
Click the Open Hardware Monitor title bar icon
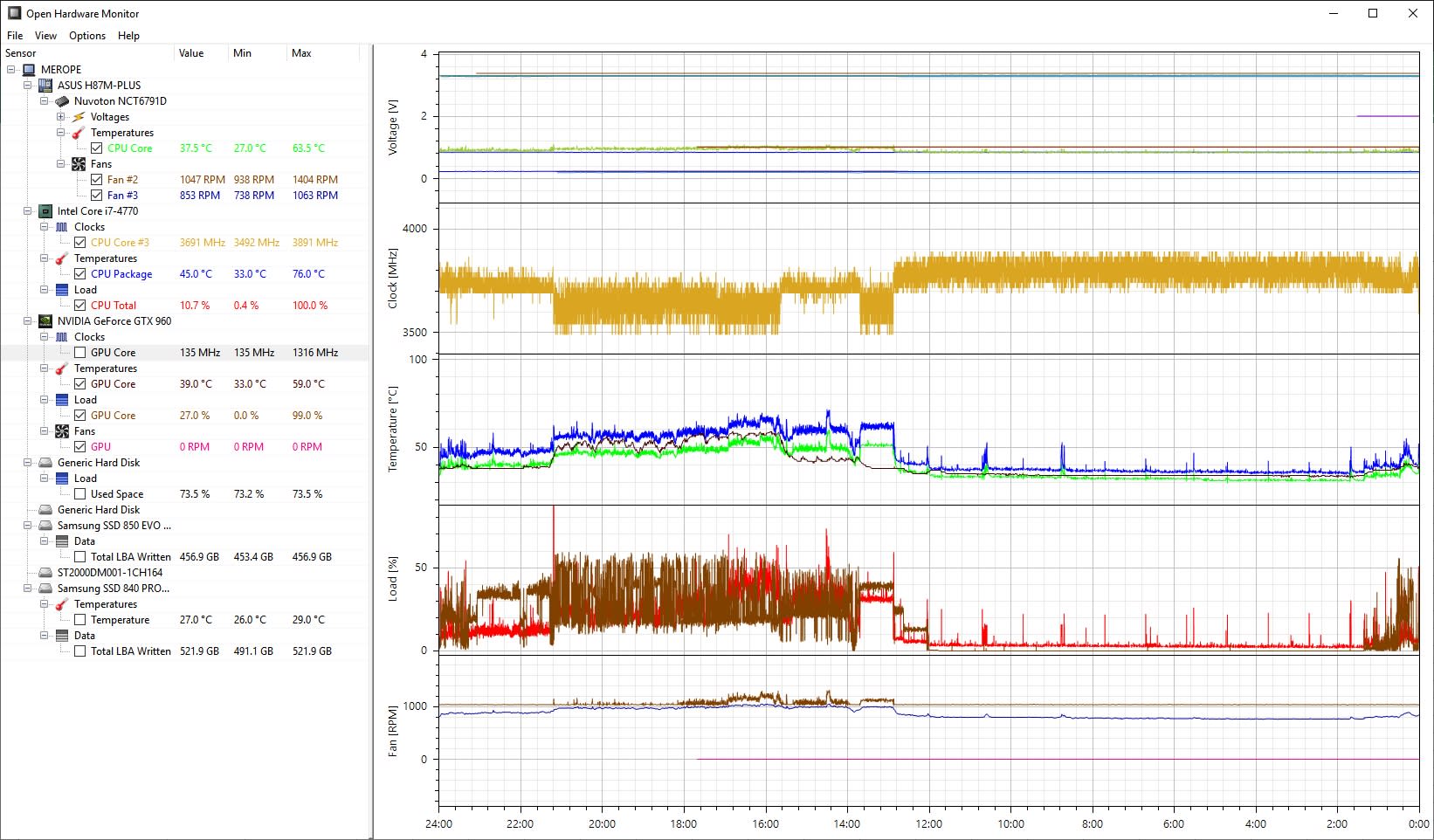pos(14,13)
